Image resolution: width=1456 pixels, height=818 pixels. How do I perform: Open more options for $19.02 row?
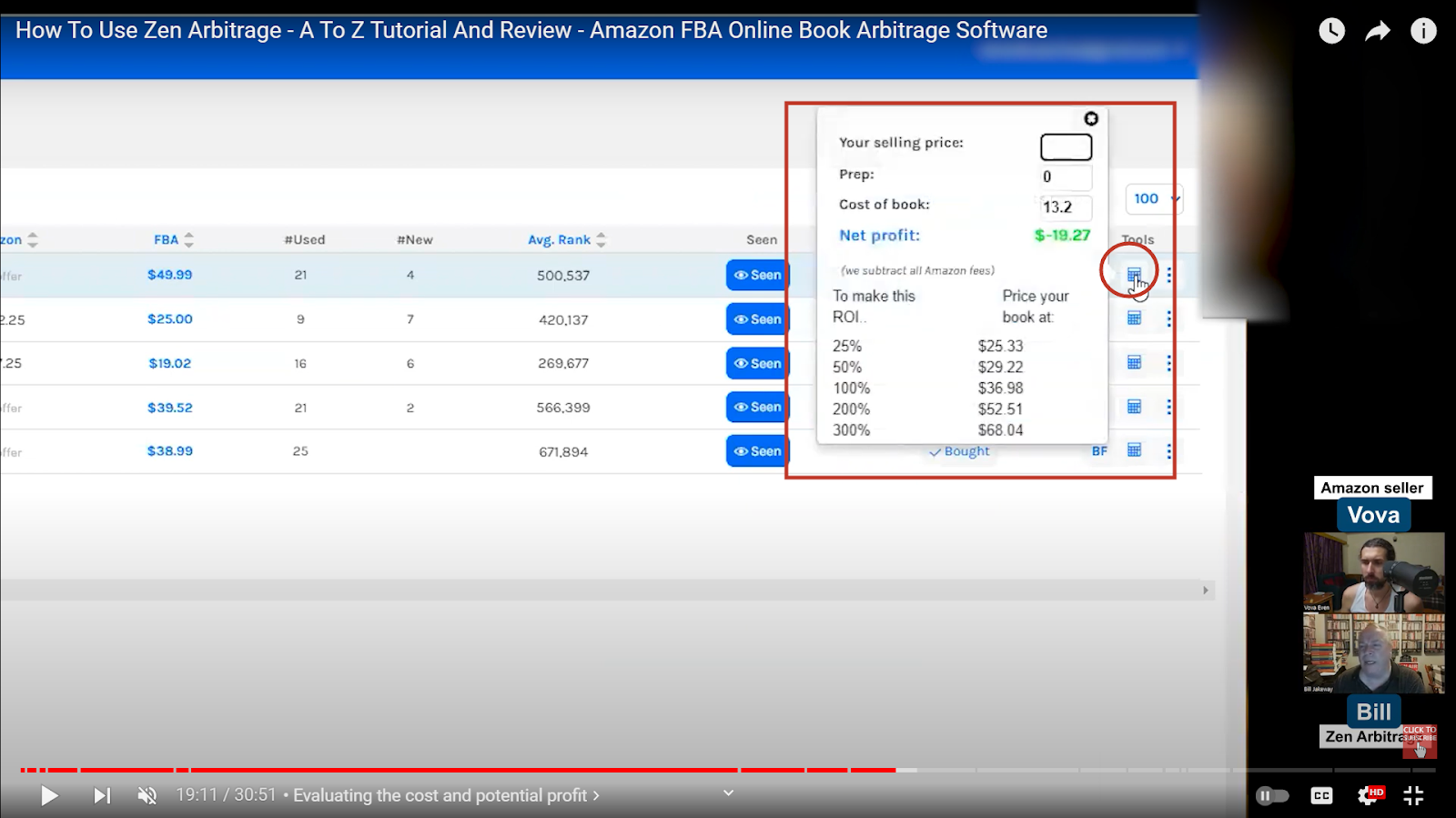point(1169,362)
